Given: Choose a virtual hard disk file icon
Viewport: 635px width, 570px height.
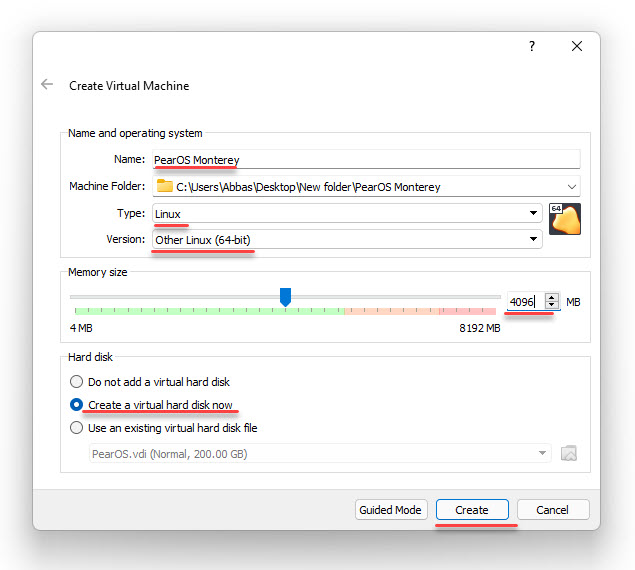Looking at the screenshot, I should [x=569, y=453].
